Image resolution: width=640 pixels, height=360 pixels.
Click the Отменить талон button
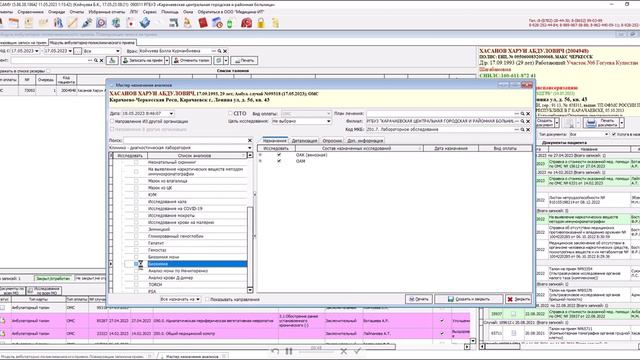[x=191, y=60]
